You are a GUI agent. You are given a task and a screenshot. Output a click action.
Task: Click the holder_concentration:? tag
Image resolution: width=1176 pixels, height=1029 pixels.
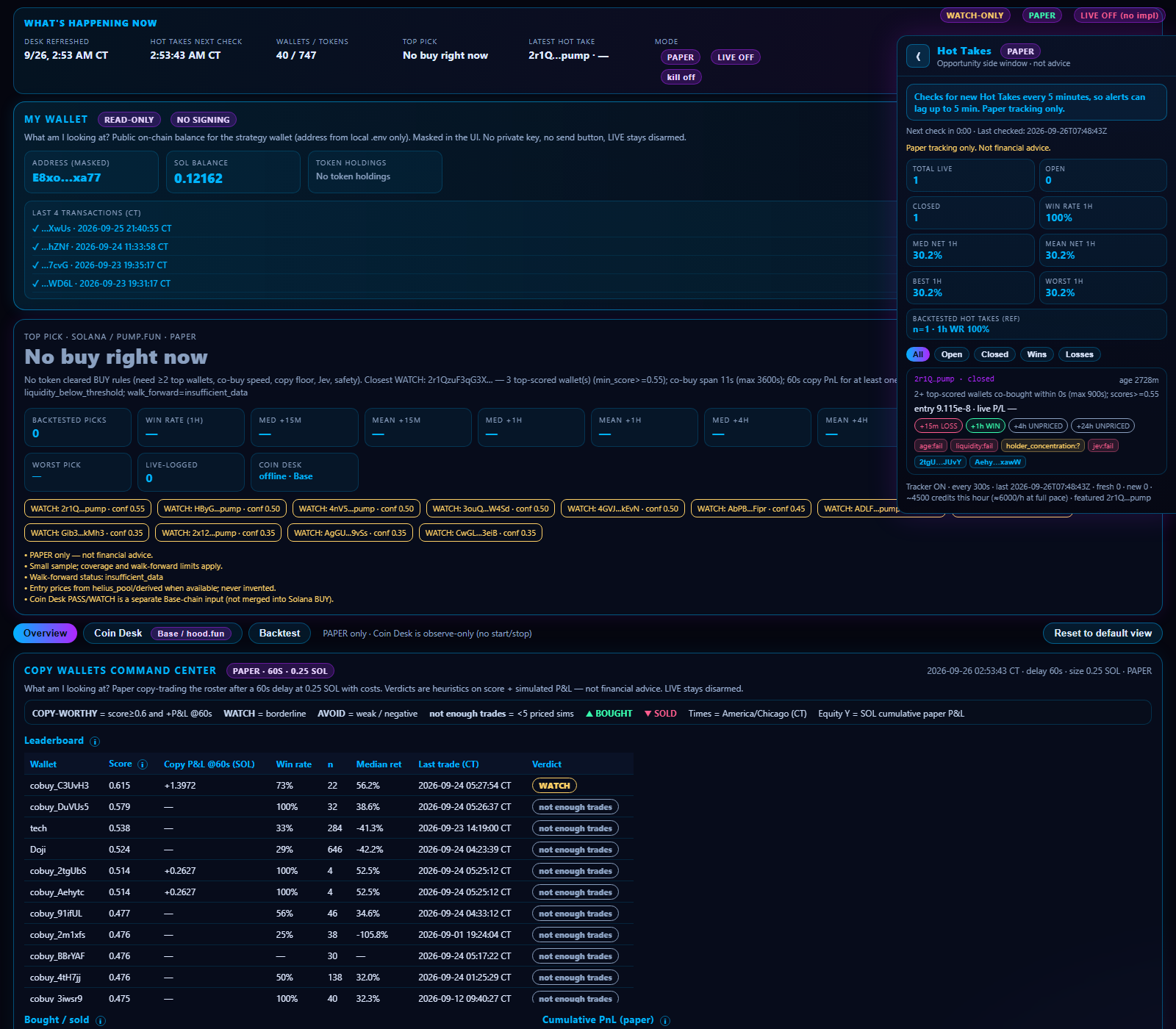point(1043,445)
